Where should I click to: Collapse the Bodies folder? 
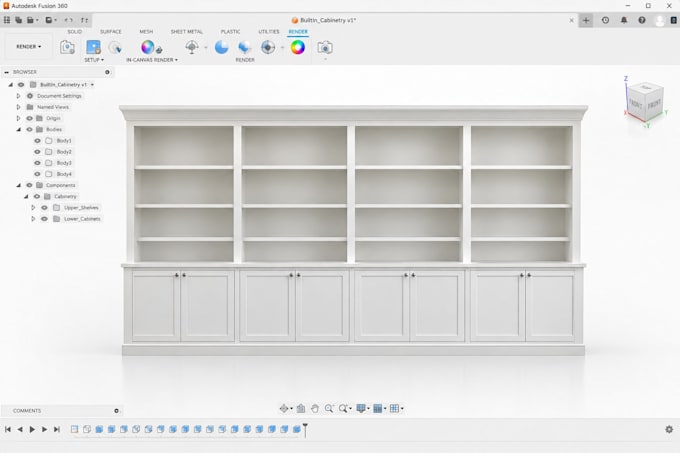tap(19, 130)
